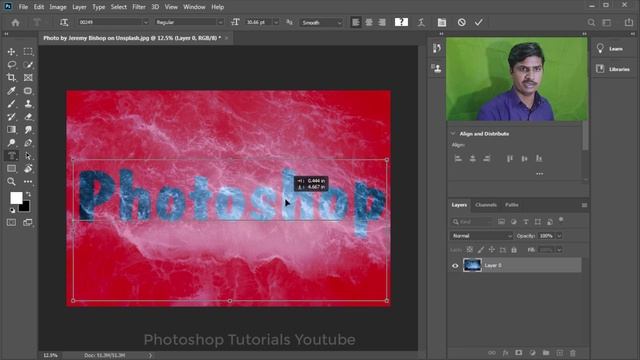Screen dimensions: 640x360
Task: Toggle Quick Mask mode
Action: coord(11,222)
